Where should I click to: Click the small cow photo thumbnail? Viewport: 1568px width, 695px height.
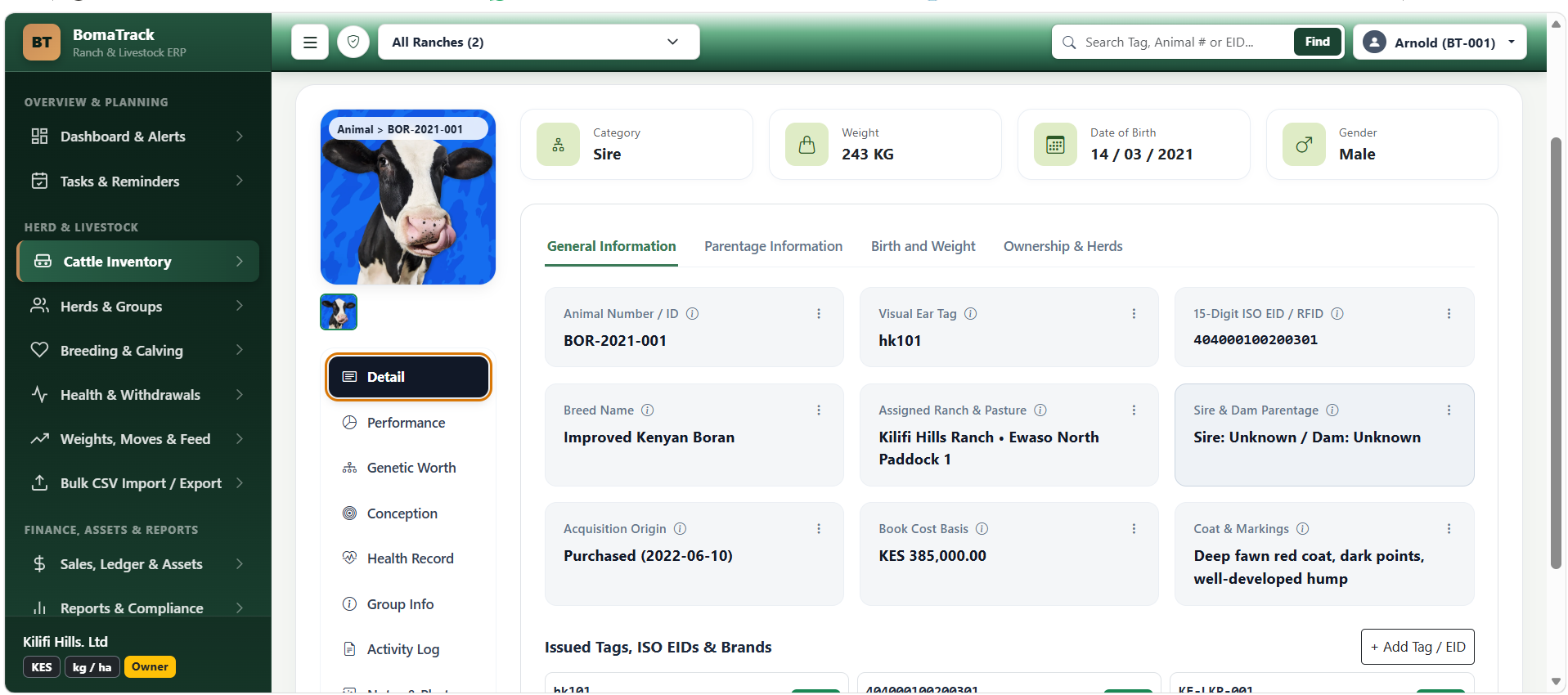(339, 312)
